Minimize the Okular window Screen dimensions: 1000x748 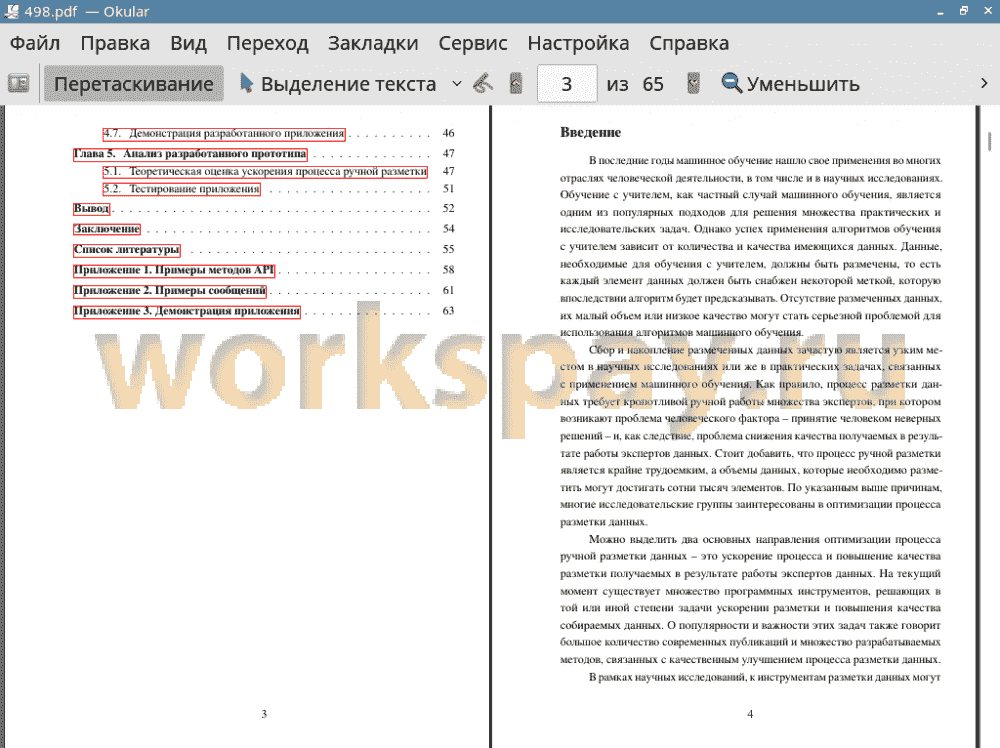[940, 12]
